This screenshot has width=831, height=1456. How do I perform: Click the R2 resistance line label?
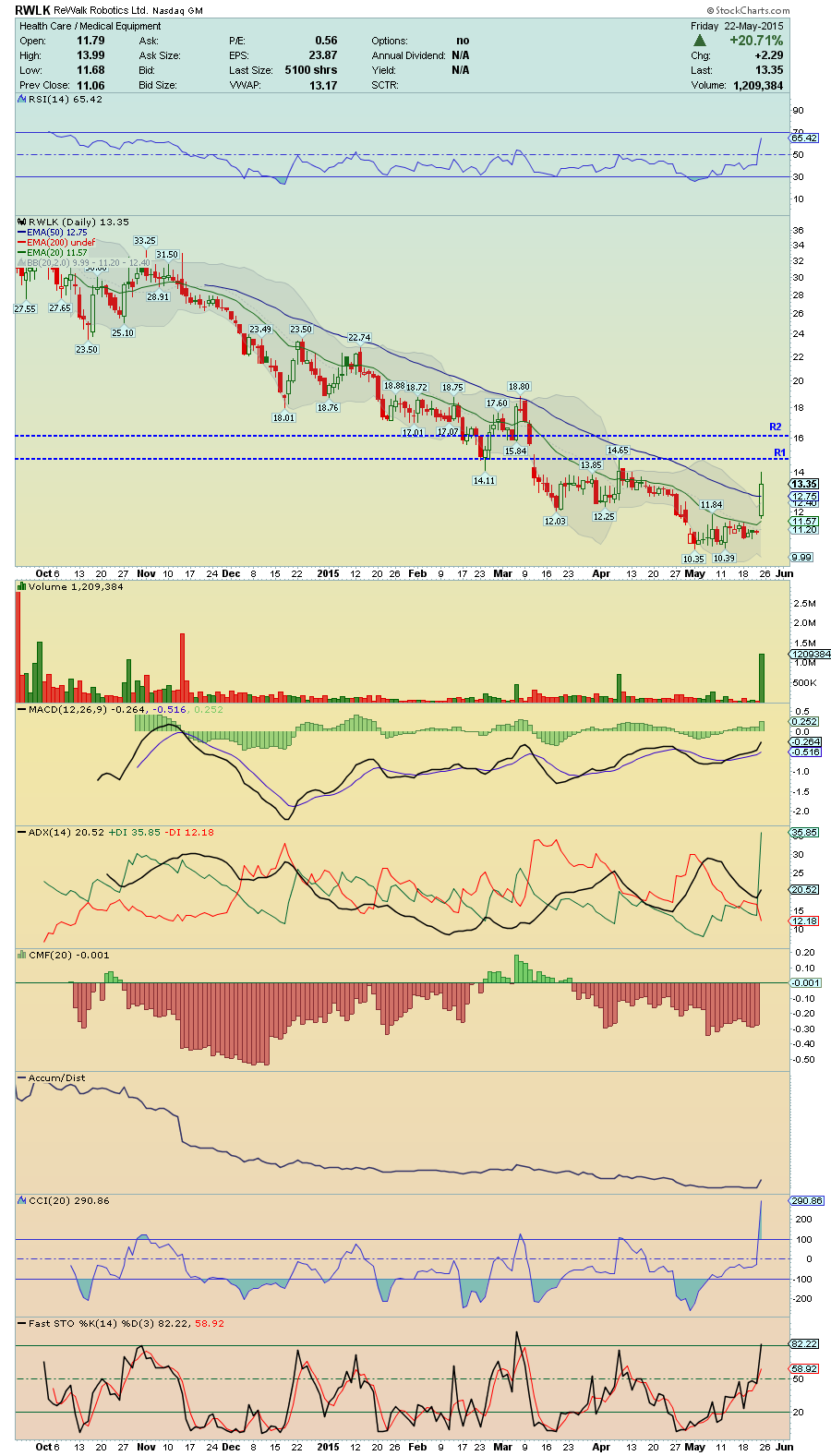coord(776,427)
